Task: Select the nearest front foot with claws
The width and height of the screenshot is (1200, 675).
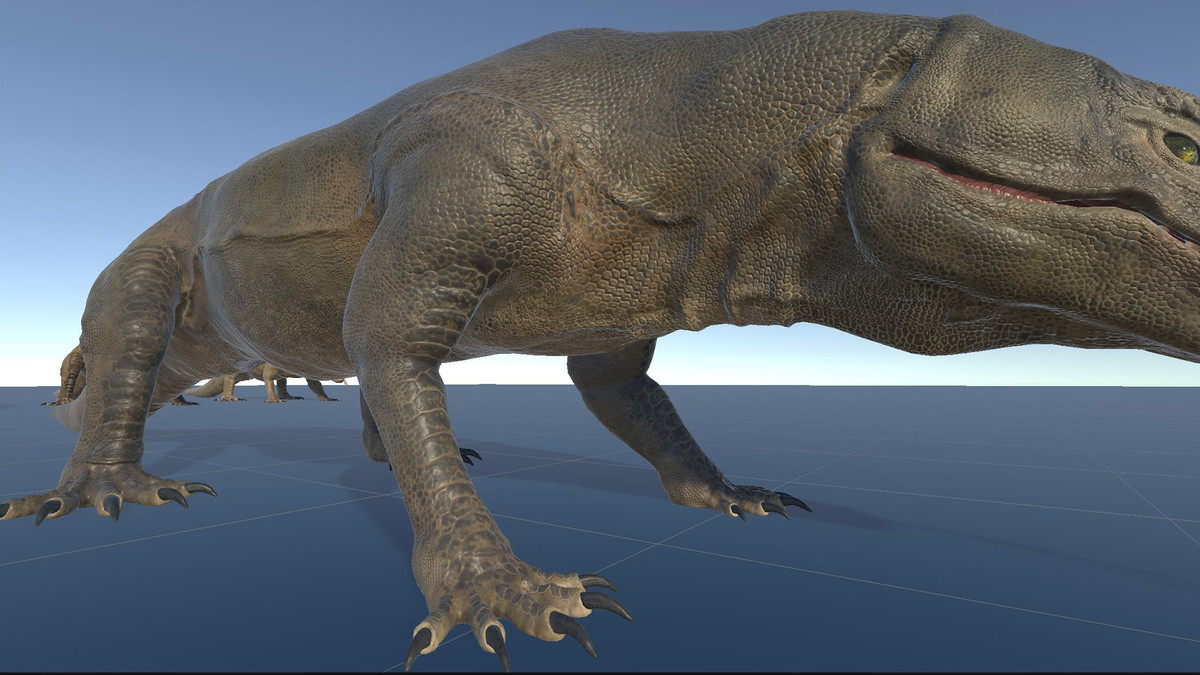Action: click(x=510, y=605)
